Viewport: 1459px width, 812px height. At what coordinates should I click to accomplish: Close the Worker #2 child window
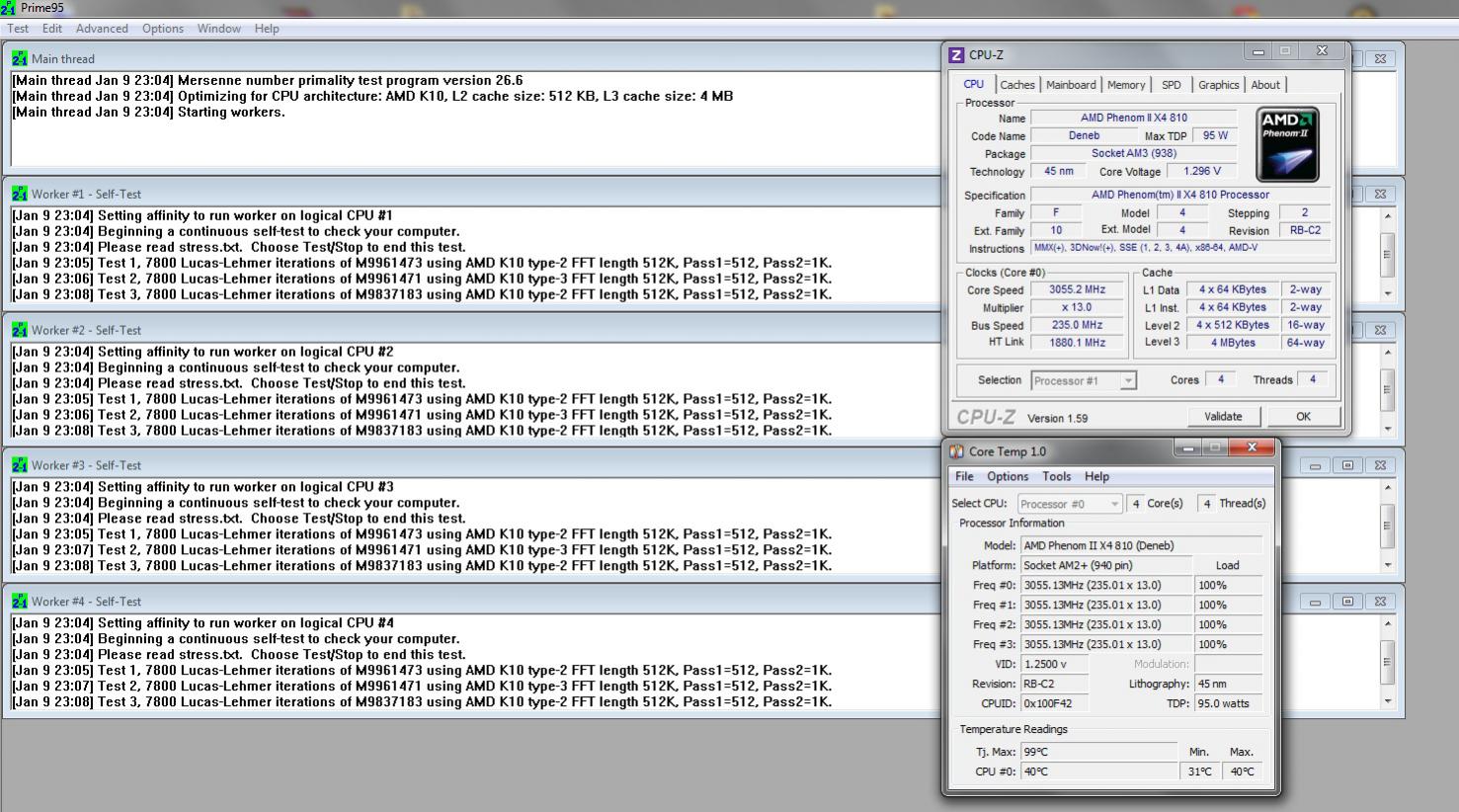(x=1380, y=330)
